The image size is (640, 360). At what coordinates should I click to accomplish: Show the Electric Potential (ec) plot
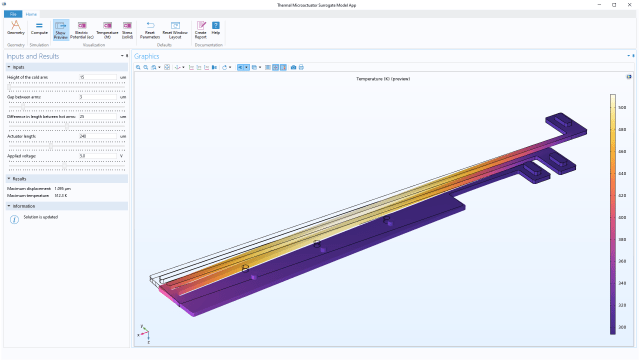(x=82, y=30)
